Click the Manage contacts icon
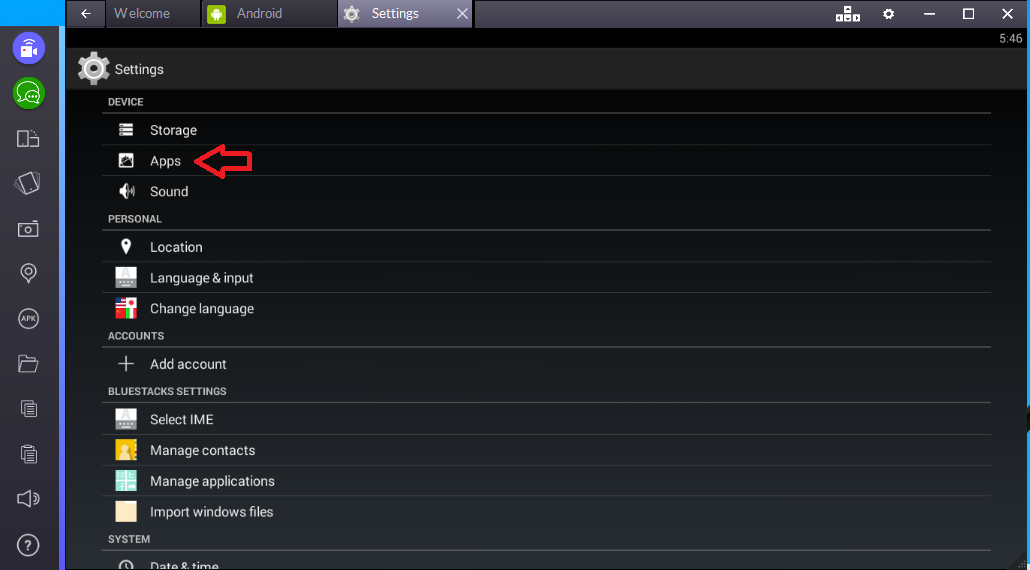Screen dimensions: 1030x570 point(126,450)
